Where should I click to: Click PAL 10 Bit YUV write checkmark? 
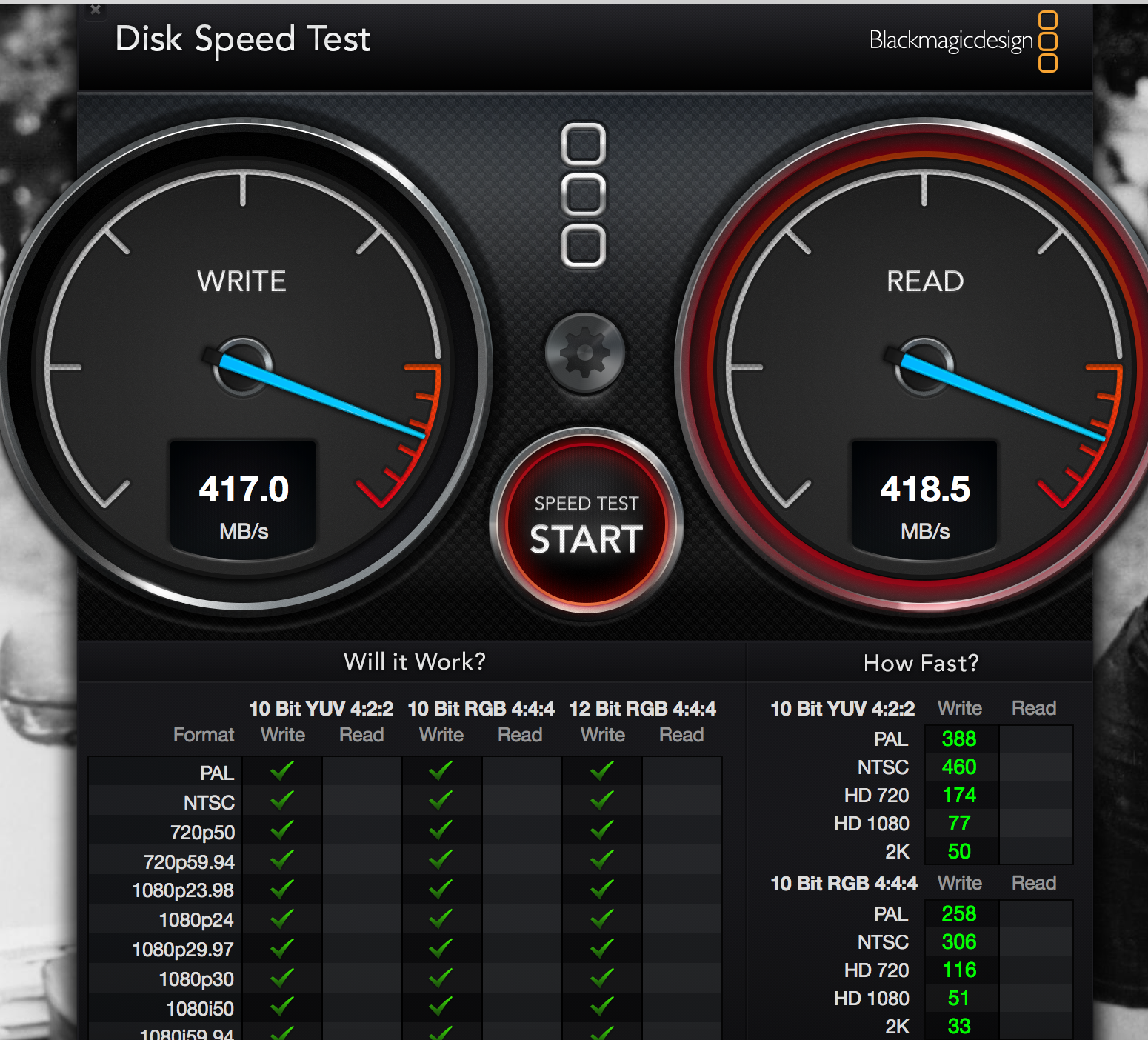(x=282, y=771)
